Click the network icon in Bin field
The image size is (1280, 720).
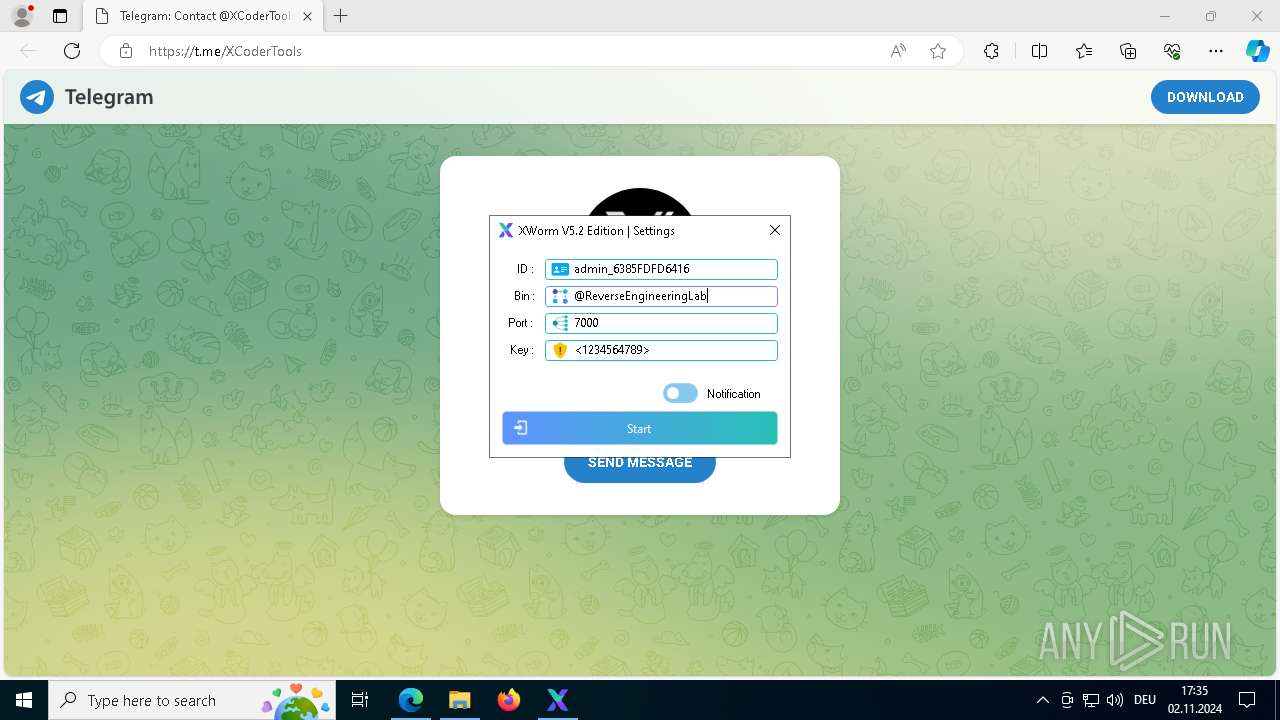click(x=560, y=296)
